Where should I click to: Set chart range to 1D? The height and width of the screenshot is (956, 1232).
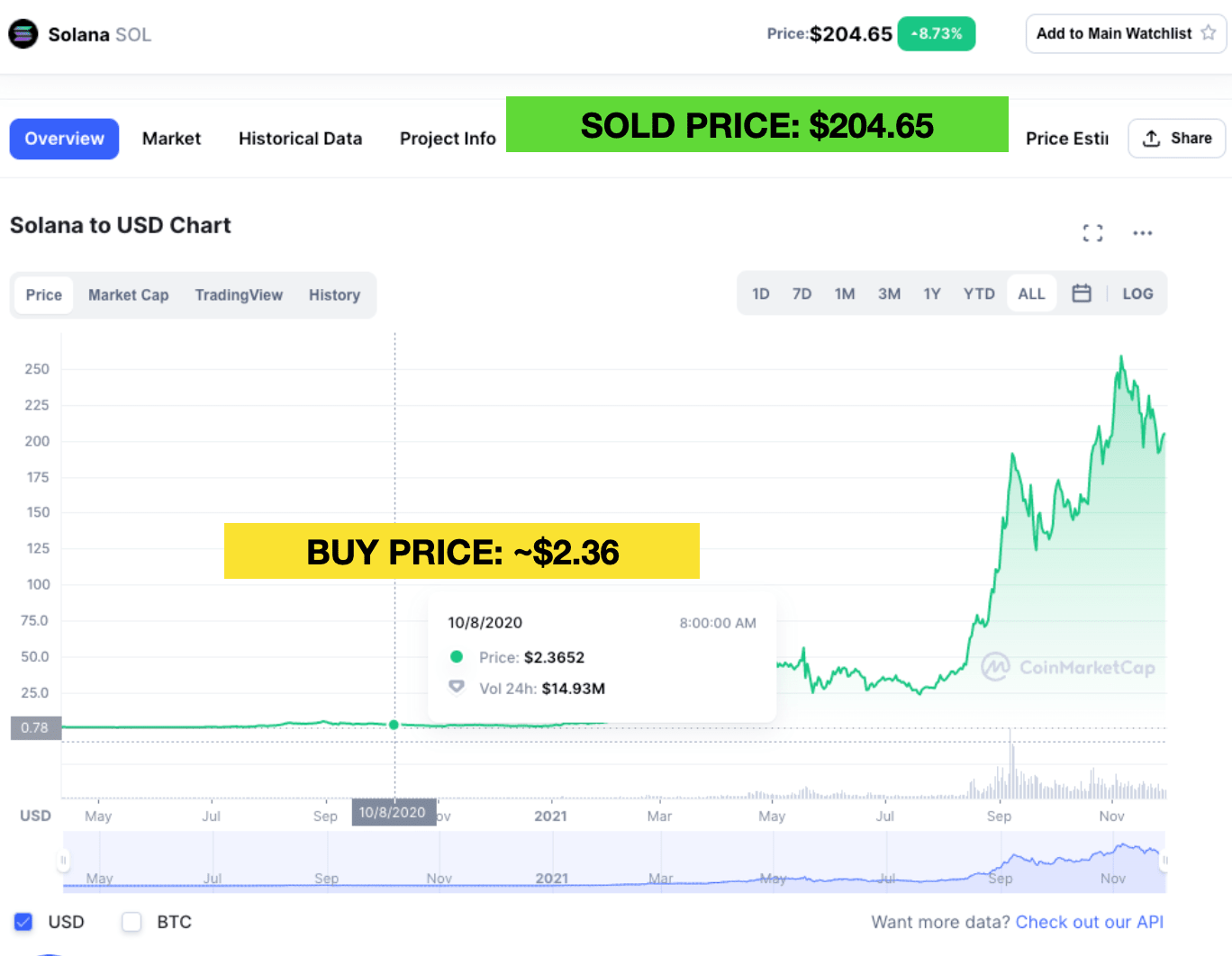coord(761,293)
